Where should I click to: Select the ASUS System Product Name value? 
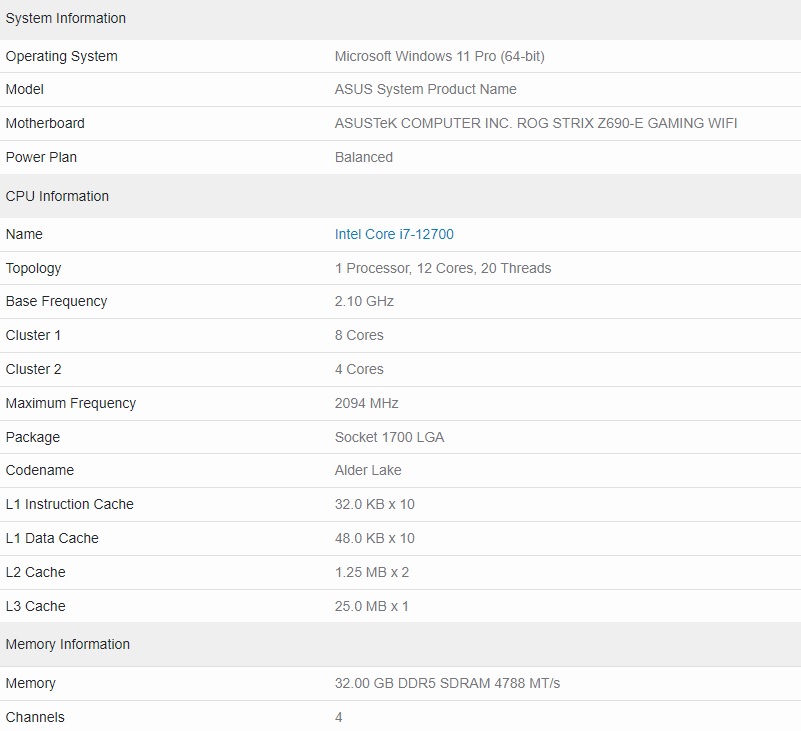(x=426, y=89)
